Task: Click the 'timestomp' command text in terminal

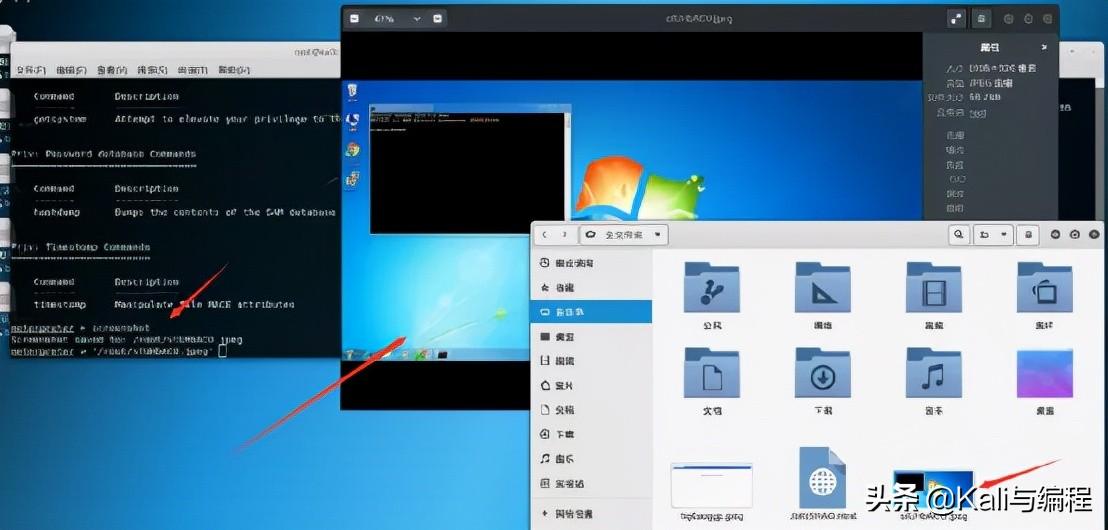Action: 60,305
